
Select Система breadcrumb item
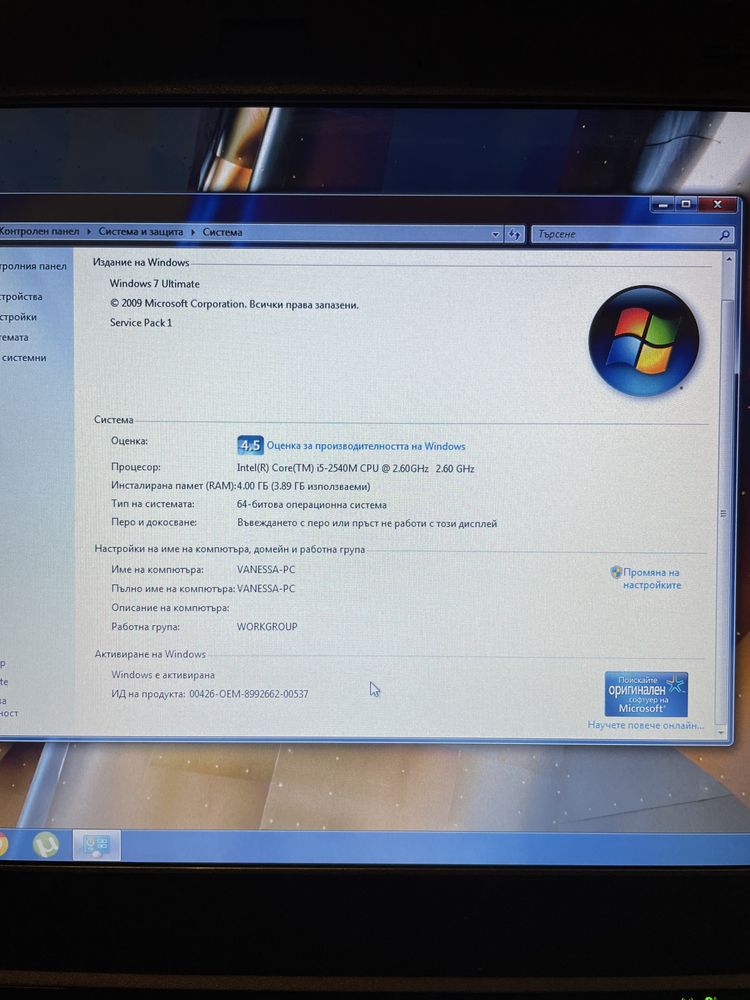coord(222,232)
